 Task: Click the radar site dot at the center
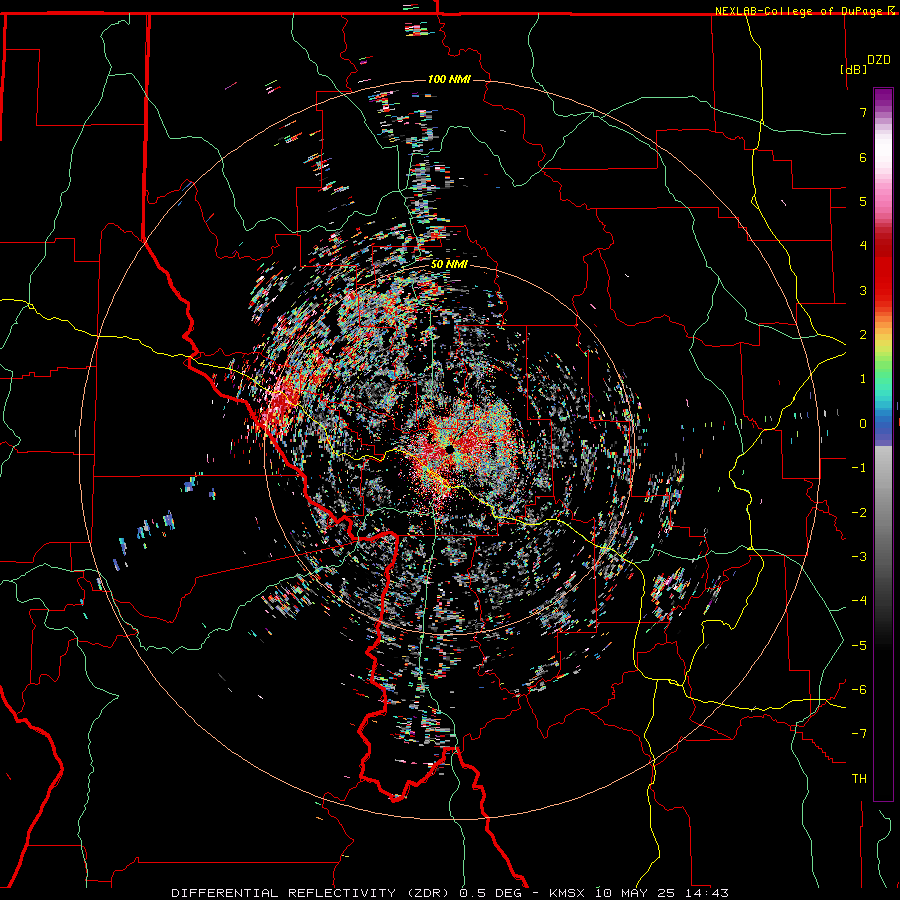pos(449,448)
